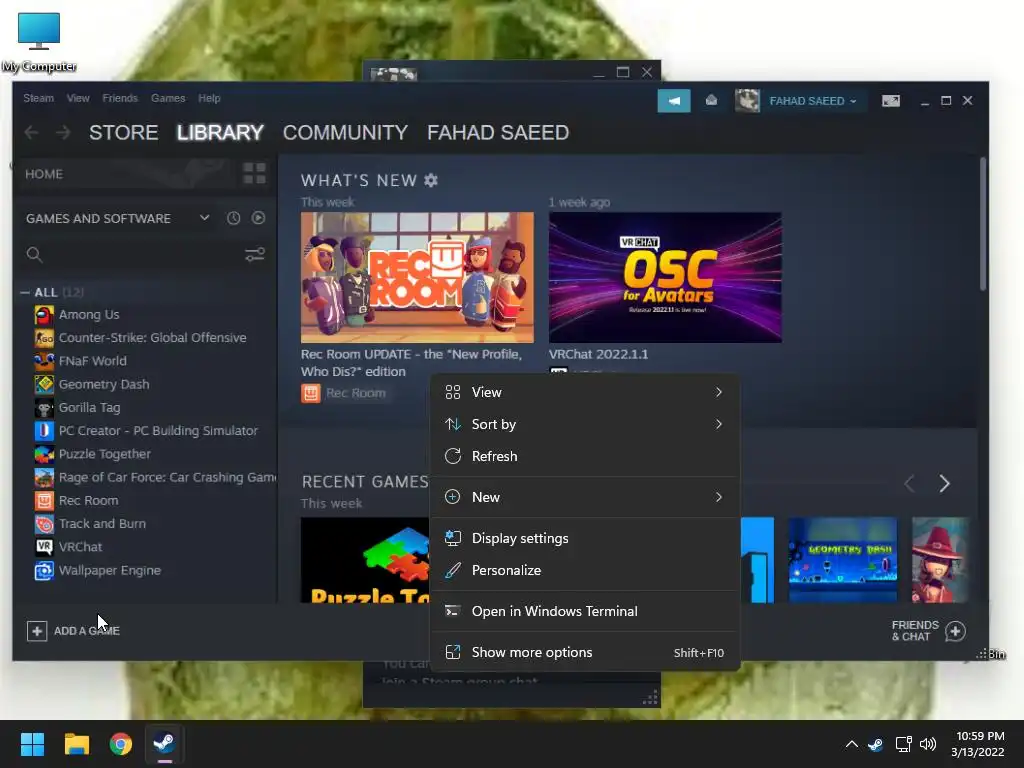Click the Fahad Saeed avatar picture
Image resolution: width=1024 pixels, height=768 pixels.
pos(747,101)
